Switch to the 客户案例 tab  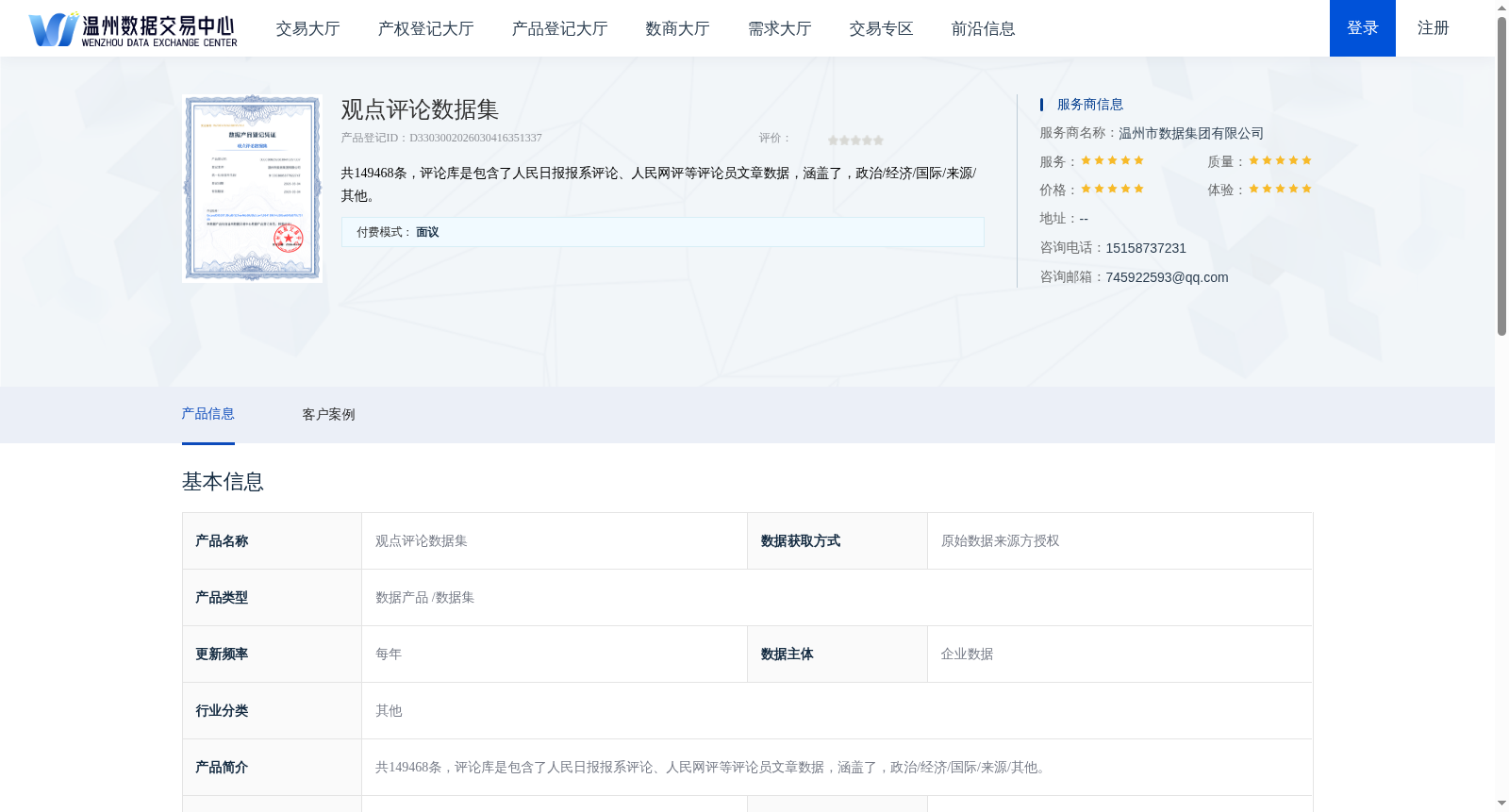328,415
